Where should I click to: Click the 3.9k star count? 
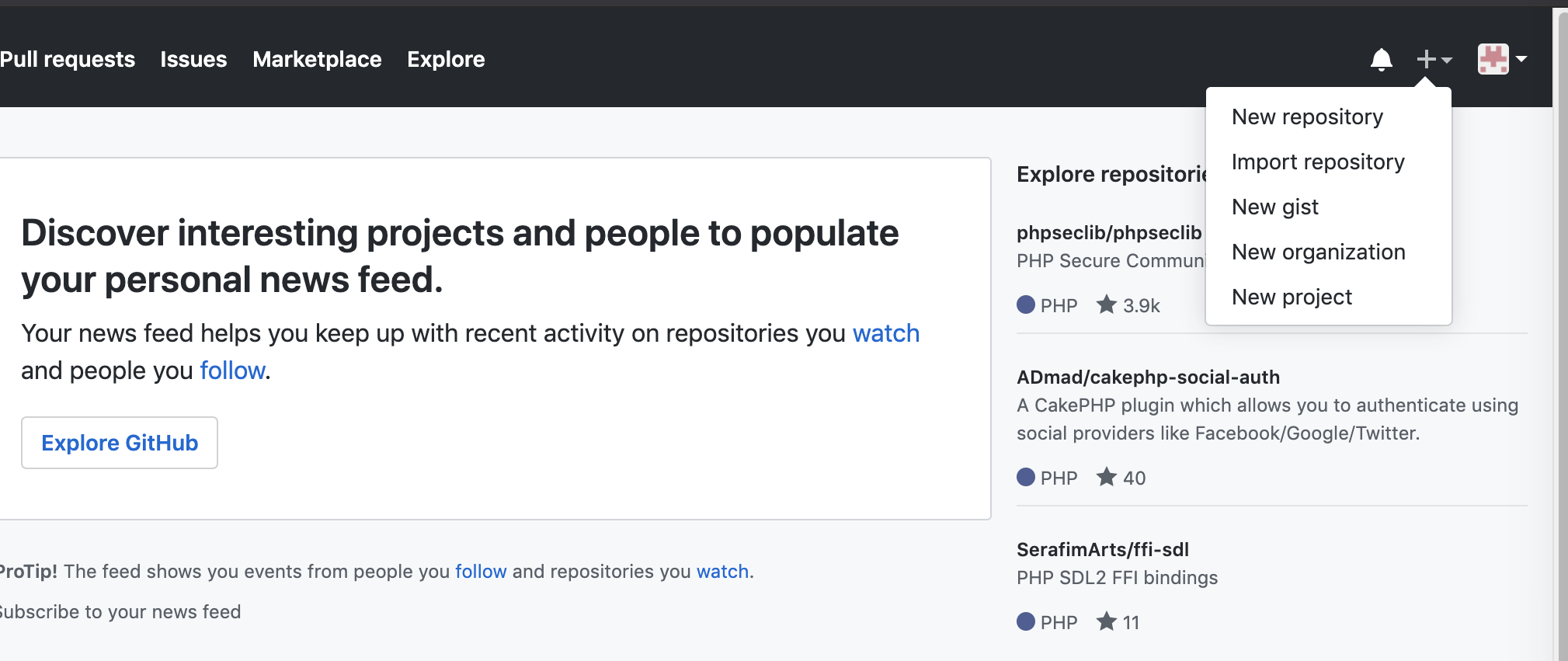1141,305
